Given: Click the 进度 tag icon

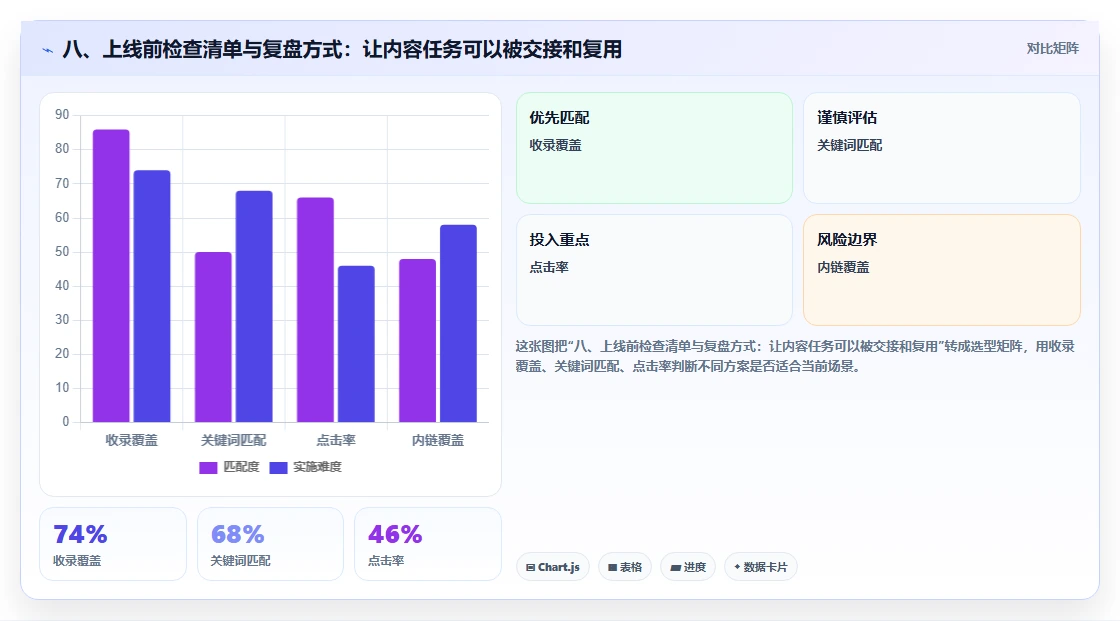Looking at the screenshot, I should coord(675,567).
